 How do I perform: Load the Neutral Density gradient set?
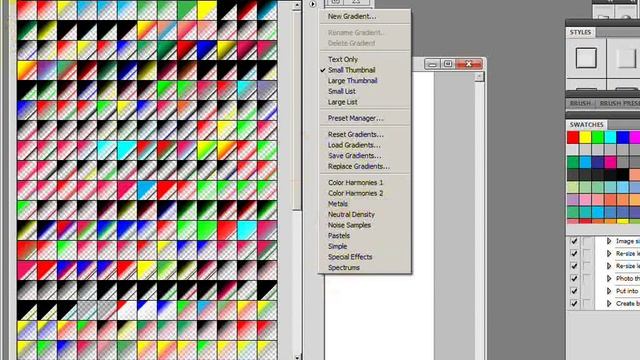coord(351,214)
